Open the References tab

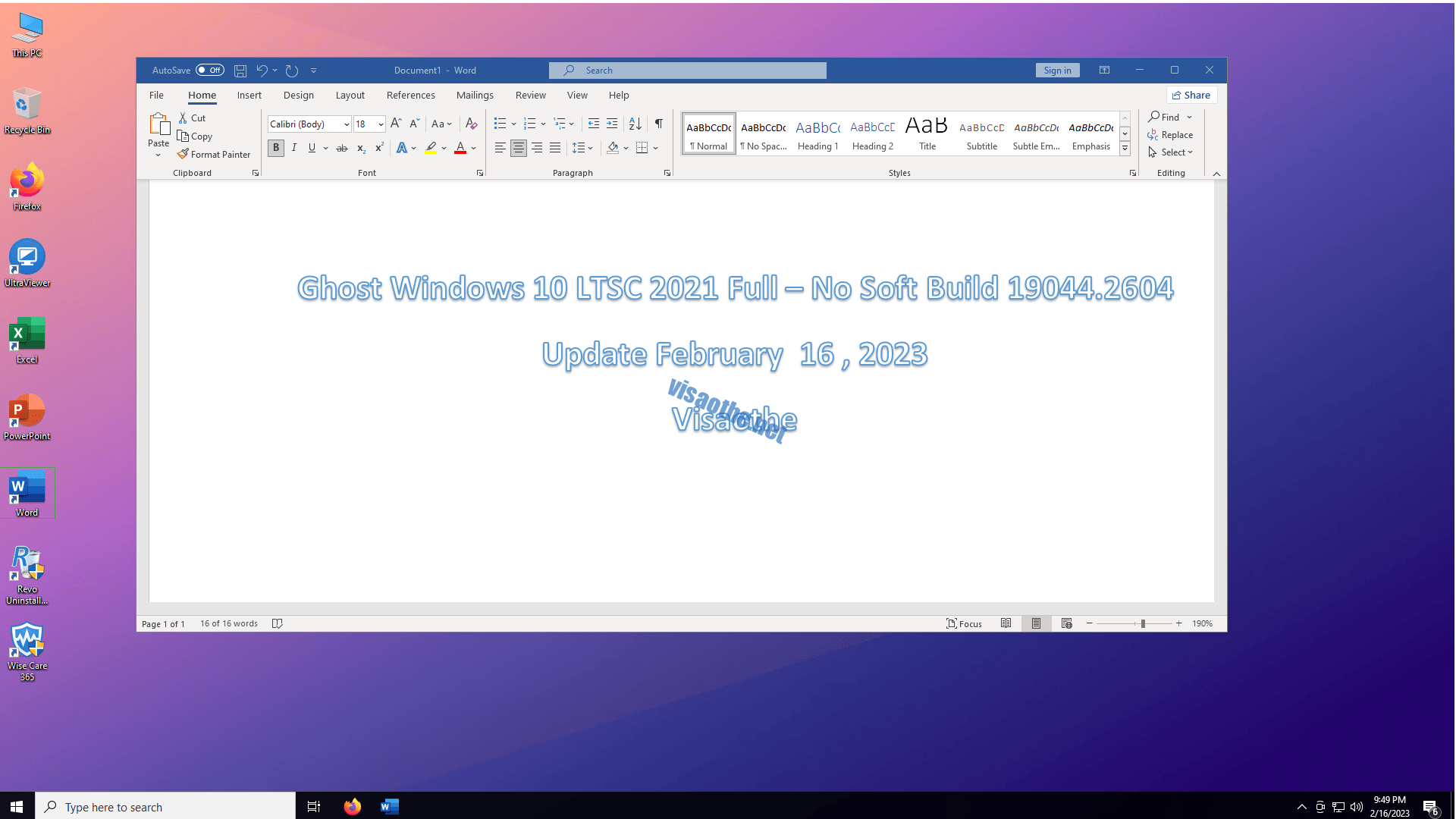(x=410, y=95)
